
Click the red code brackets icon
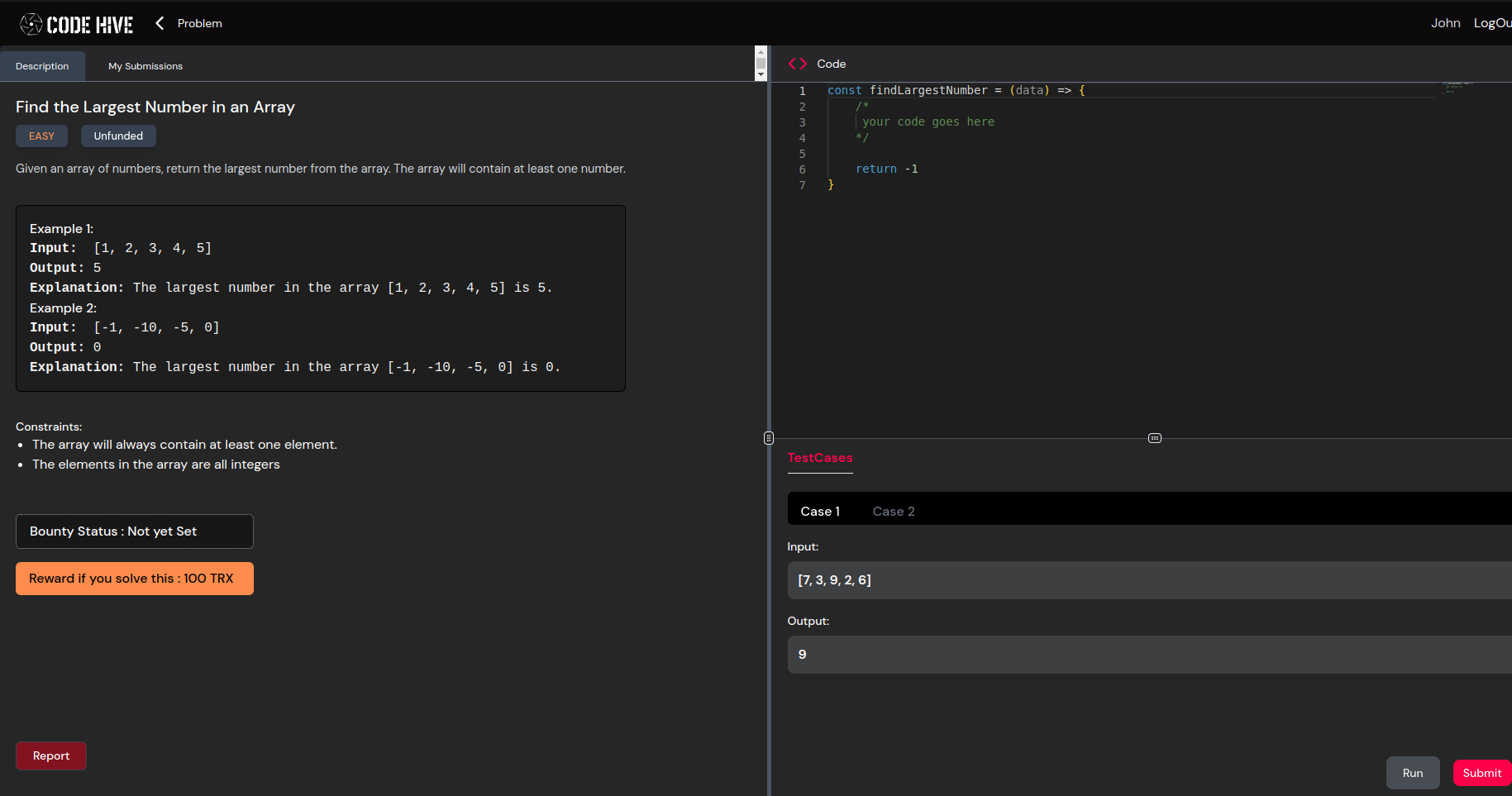point(797,64)
